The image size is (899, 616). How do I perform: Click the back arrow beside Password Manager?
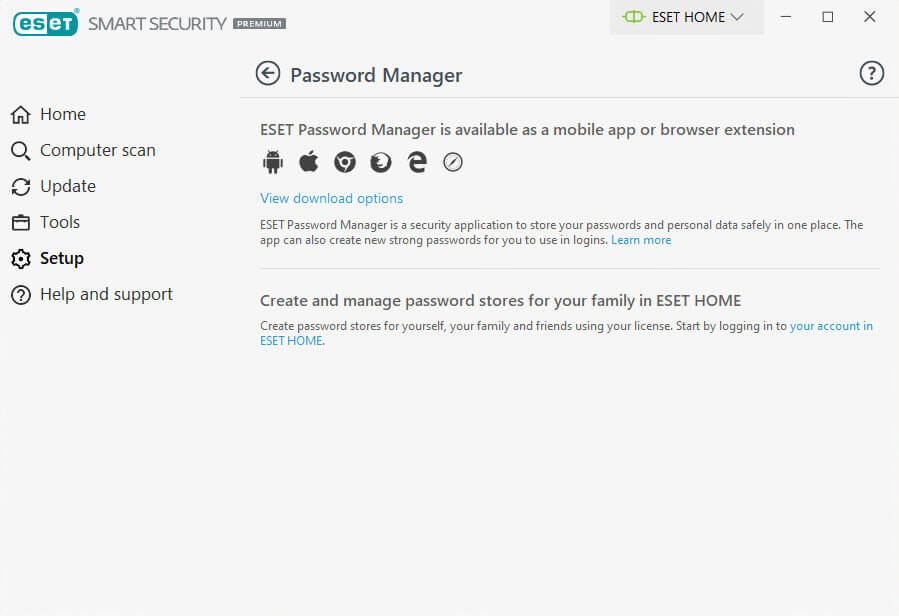pyautogui.click(x=267, y=73)
